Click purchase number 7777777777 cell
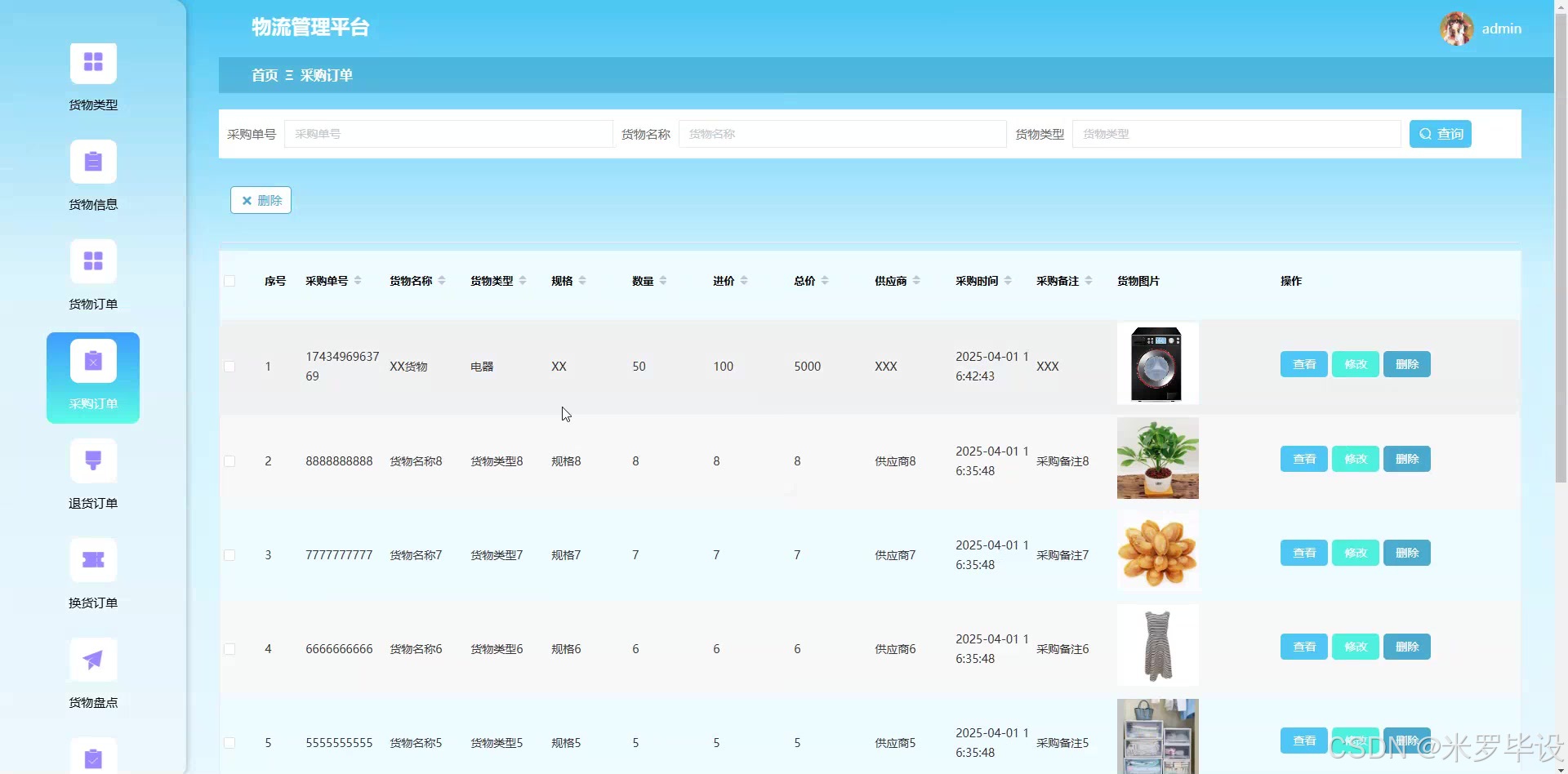1568x774 pixels. [x=339, y=555]
